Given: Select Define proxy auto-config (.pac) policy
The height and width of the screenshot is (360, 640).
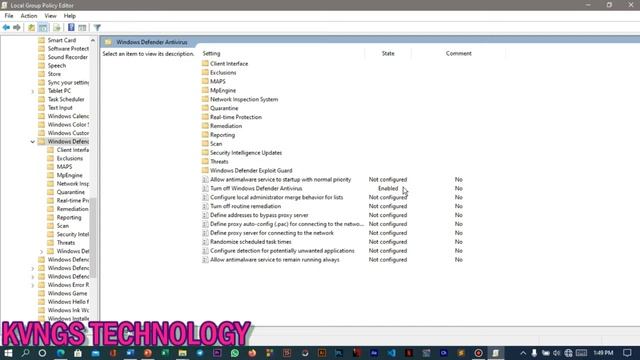Looking at the screenshot, I should (286, 224).
